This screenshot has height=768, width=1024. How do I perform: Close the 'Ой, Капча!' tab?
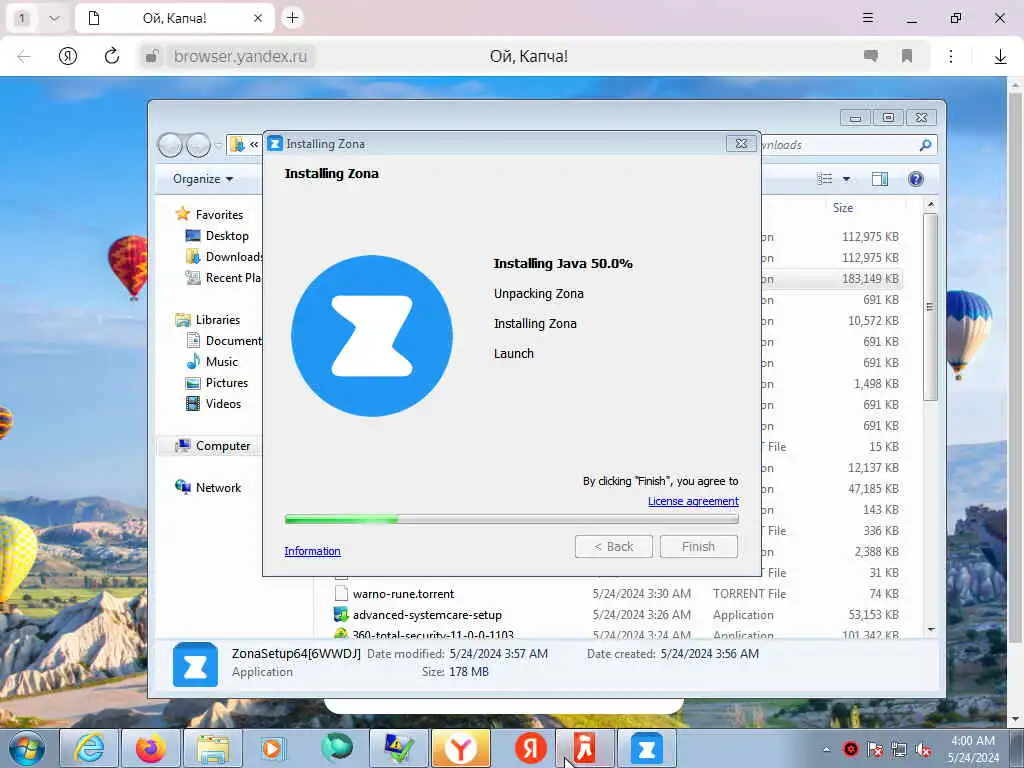(x=258, y=18)
